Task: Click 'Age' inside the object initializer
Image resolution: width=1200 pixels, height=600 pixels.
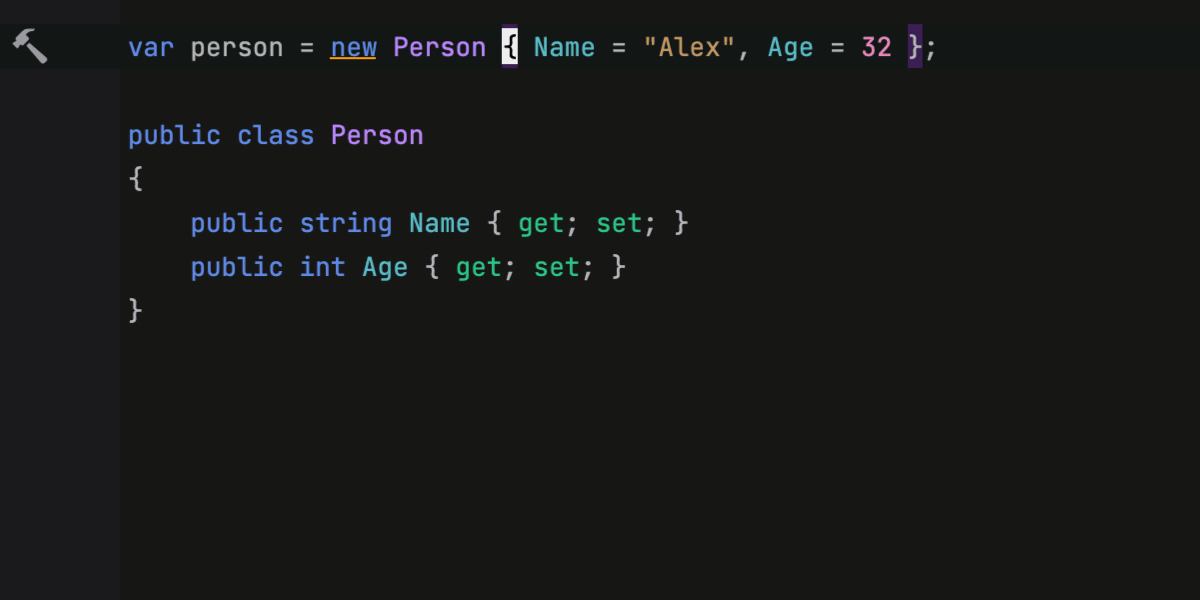Action: (790, 47)
